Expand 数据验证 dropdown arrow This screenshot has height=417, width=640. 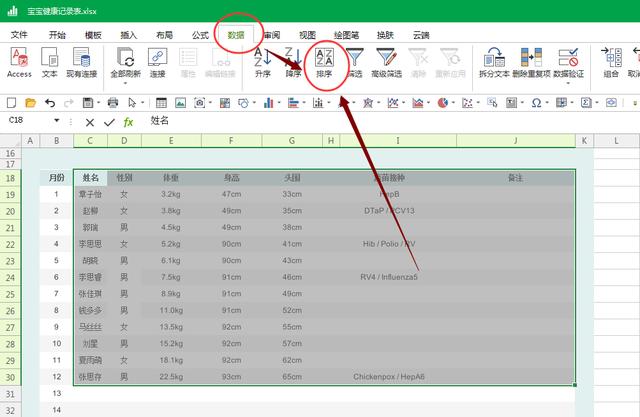point(568,83)
